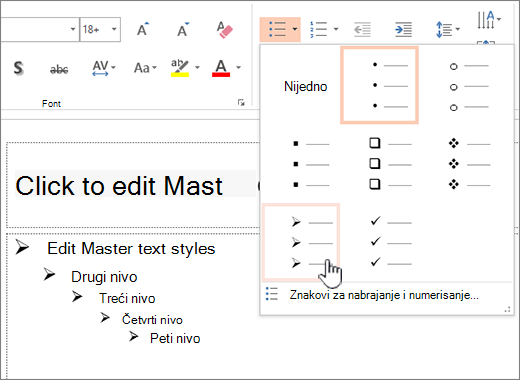
Task: Choose the star diamond bullet style
Action: pyautogui.click(x=469, y=164)
